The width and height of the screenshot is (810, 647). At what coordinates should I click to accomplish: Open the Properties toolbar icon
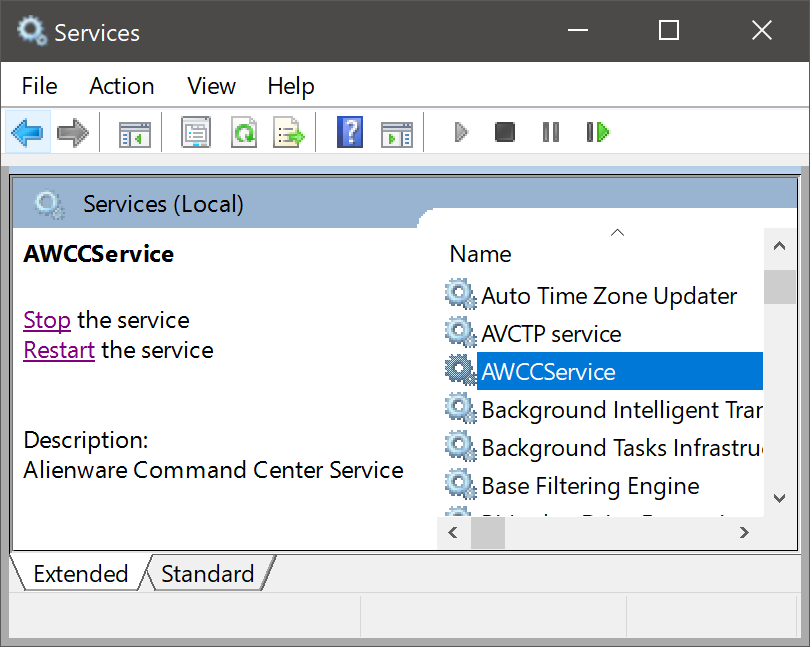[x=196, y=132]
